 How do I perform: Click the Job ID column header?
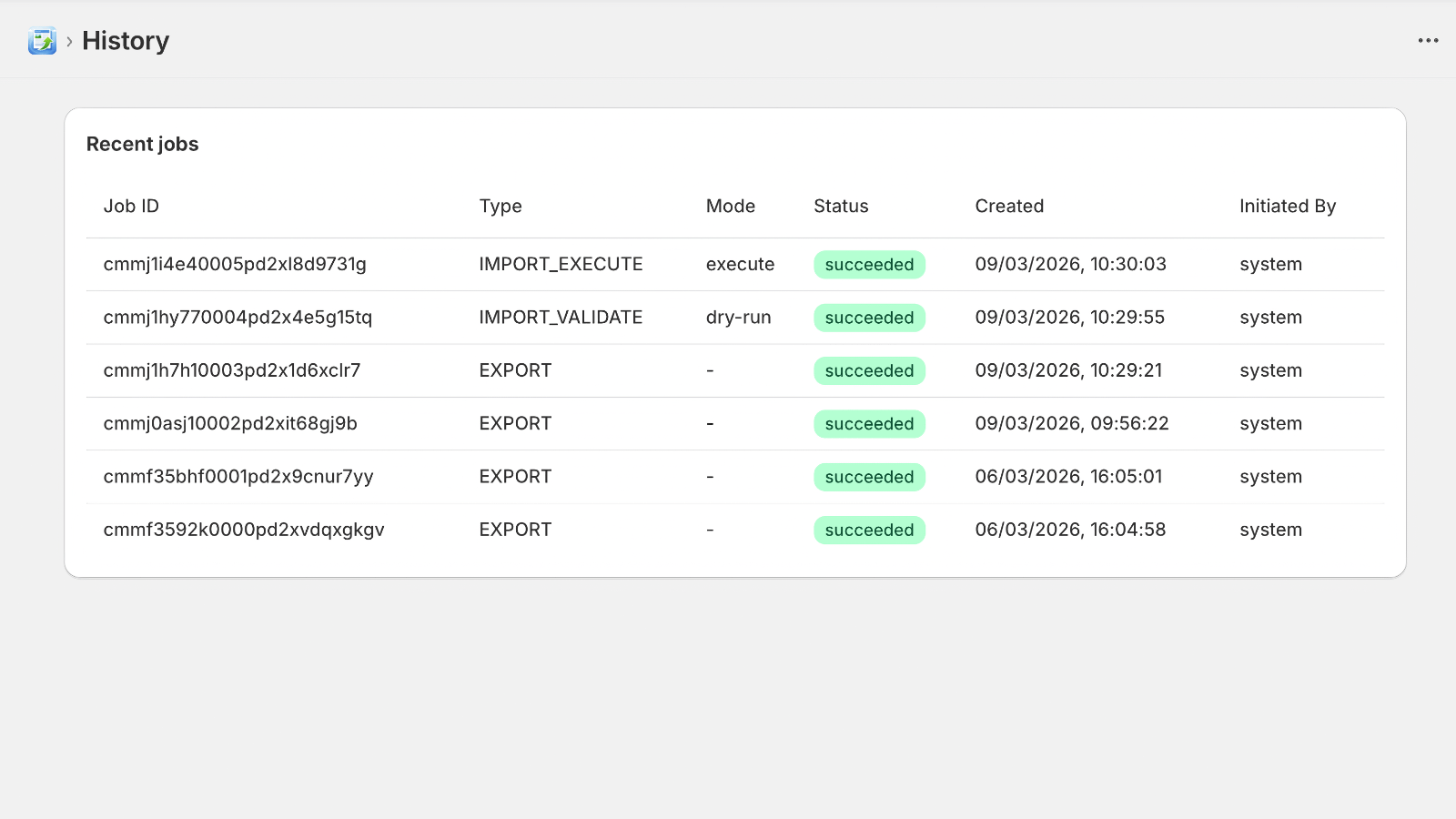tap(131, 207)
